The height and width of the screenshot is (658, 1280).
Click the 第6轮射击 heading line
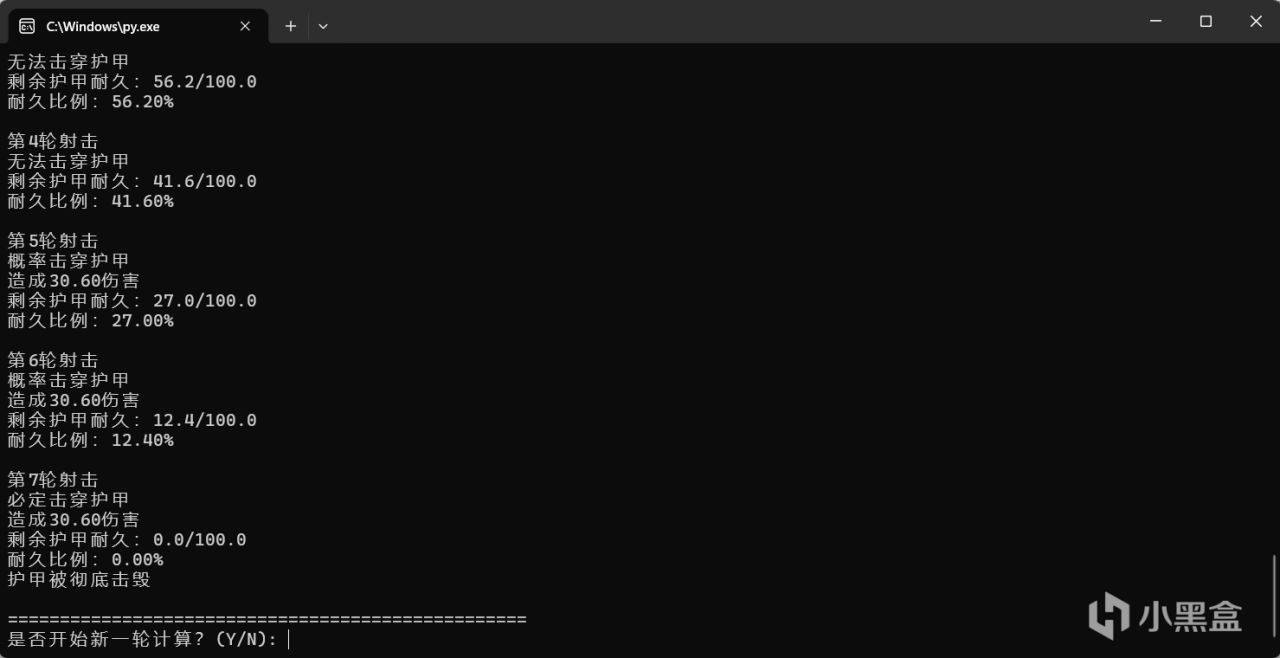tap(53, 360)
